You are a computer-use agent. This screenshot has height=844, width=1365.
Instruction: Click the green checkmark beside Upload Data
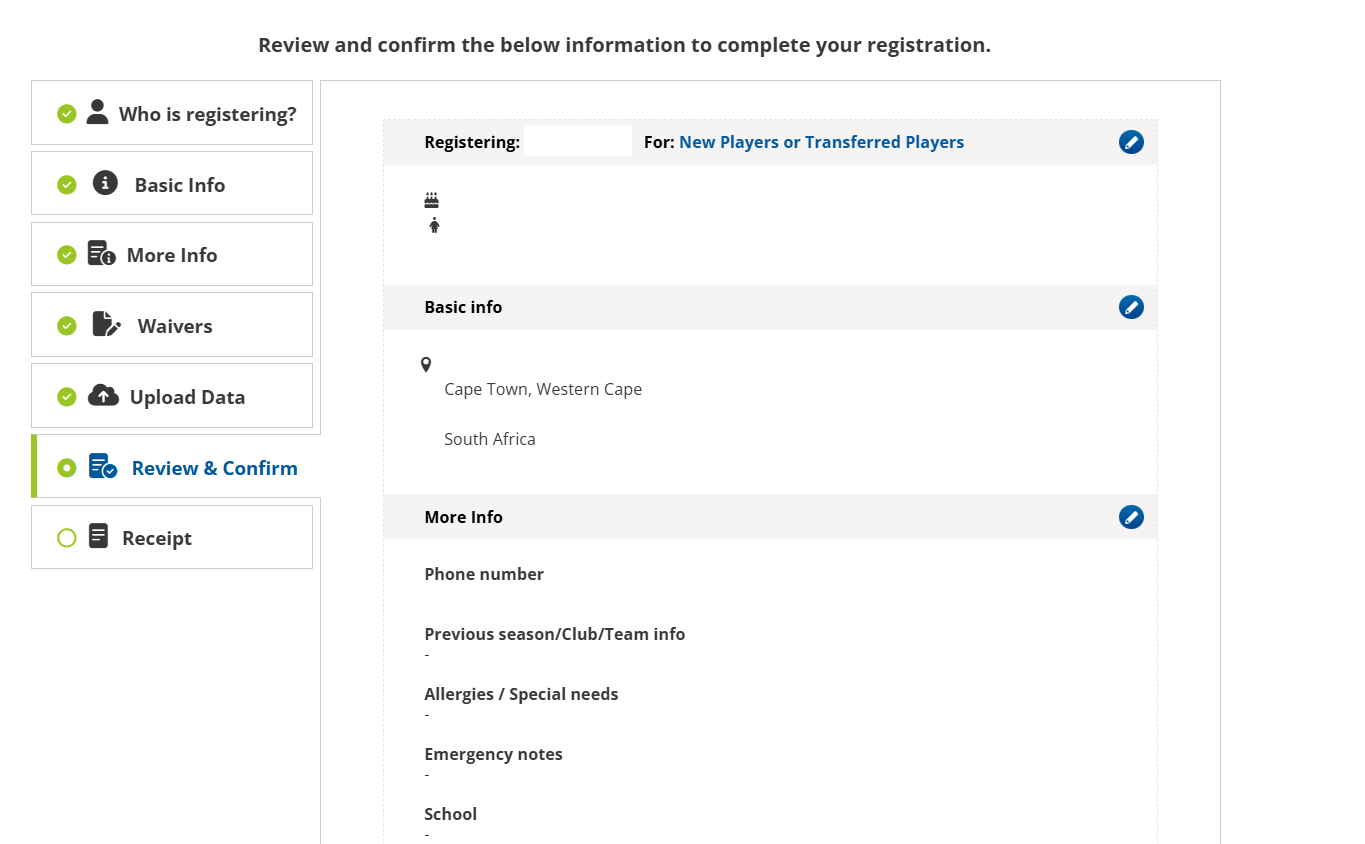[x=67, y=397]
